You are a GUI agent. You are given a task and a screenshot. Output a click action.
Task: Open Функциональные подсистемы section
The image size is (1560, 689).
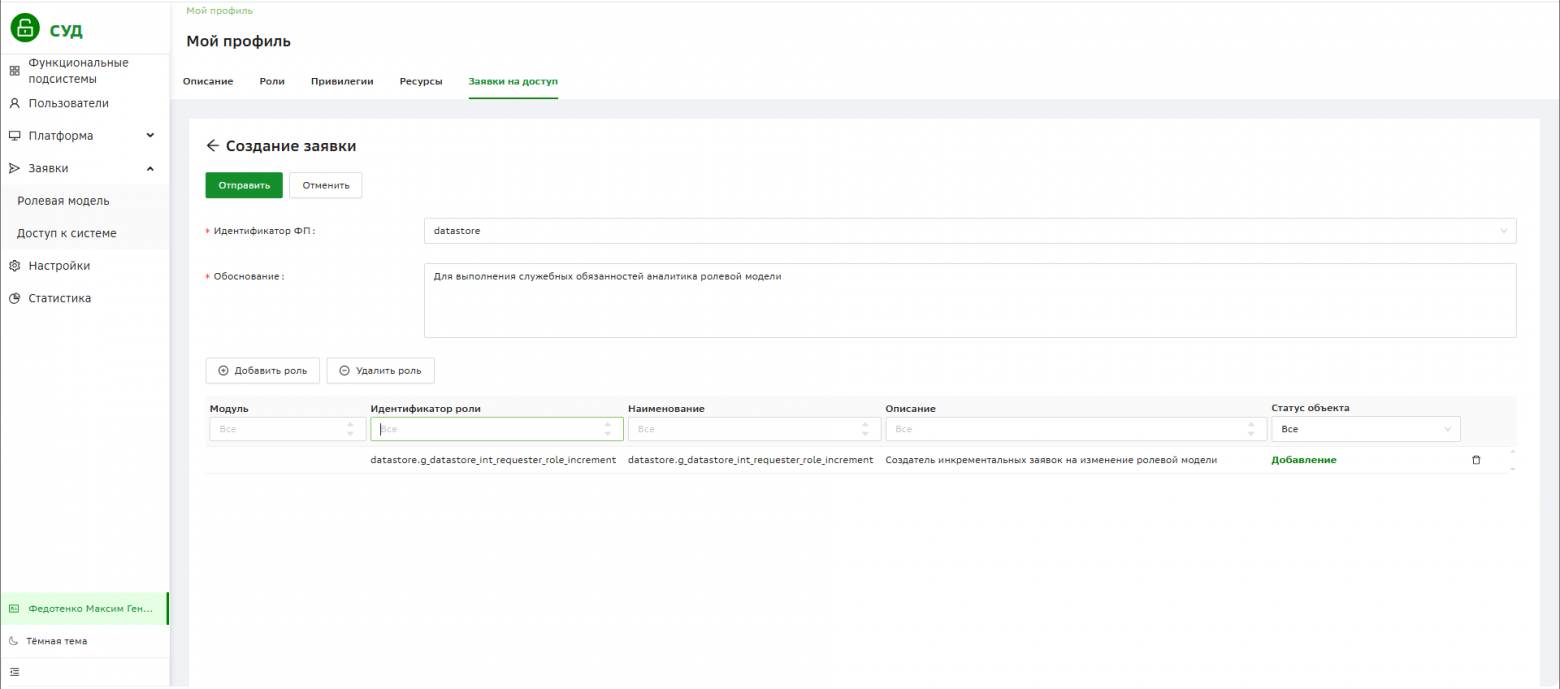coord(78,70)
